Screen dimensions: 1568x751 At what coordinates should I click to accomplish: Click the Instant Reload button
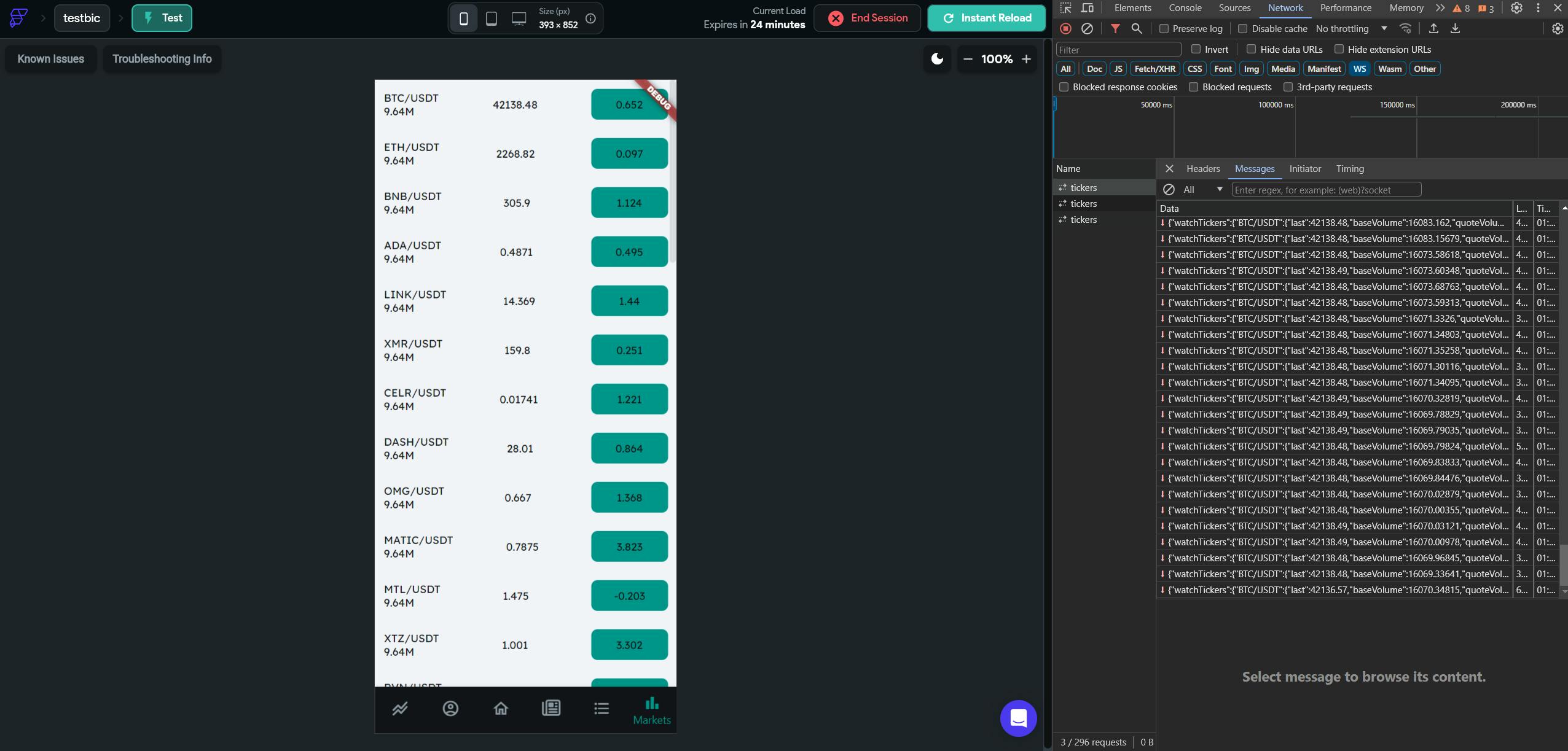[986, 18]
